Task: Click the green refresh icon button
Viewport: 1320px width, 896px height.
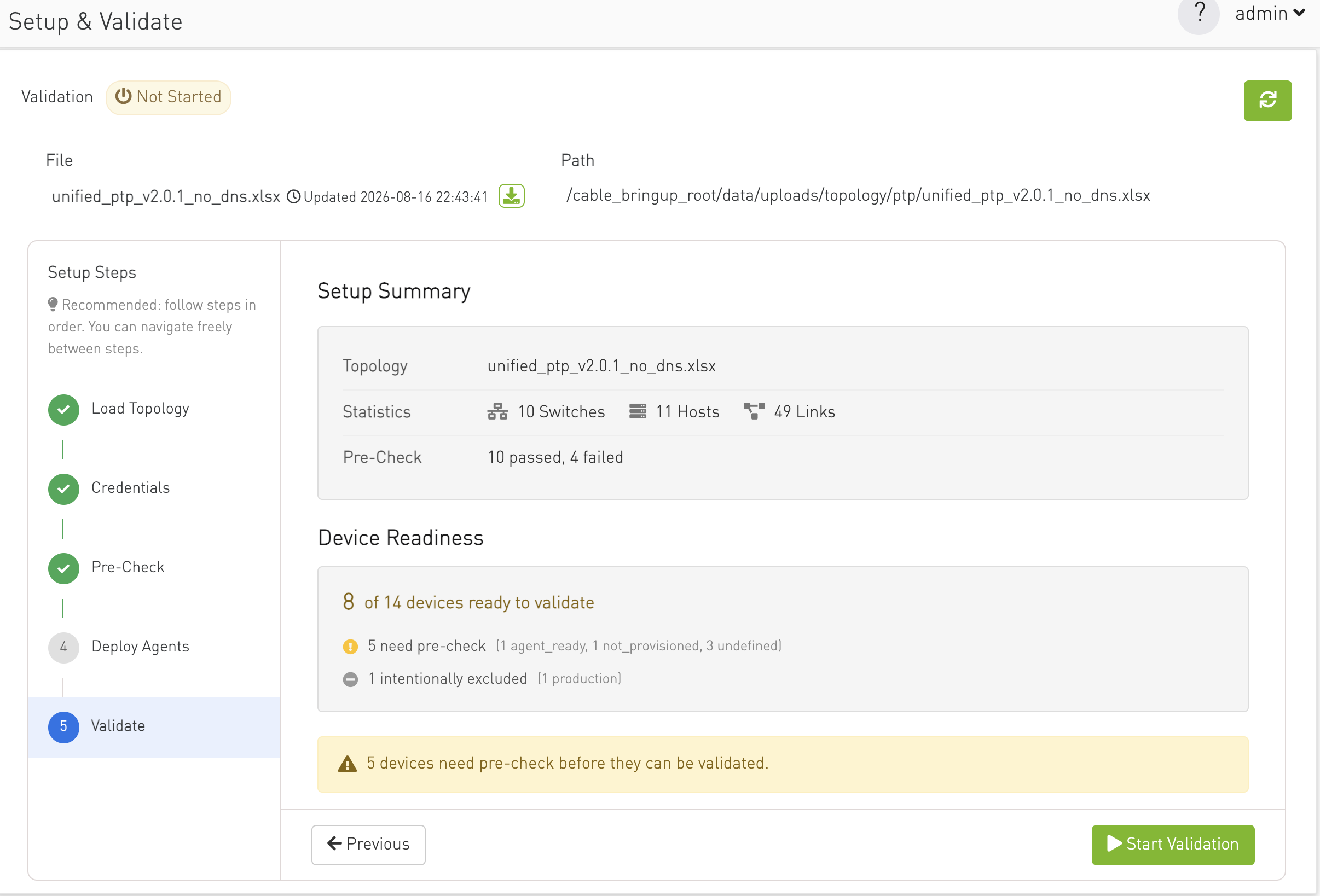Action: pos(1267,101)
